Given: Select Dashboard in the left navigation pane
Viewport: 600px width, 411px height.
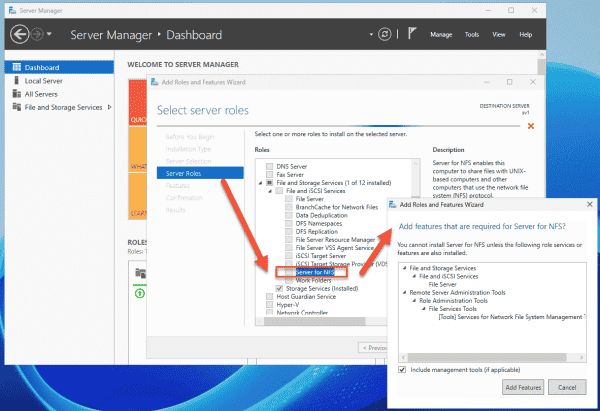Looking at the screenshot, I should pos(59,67).
